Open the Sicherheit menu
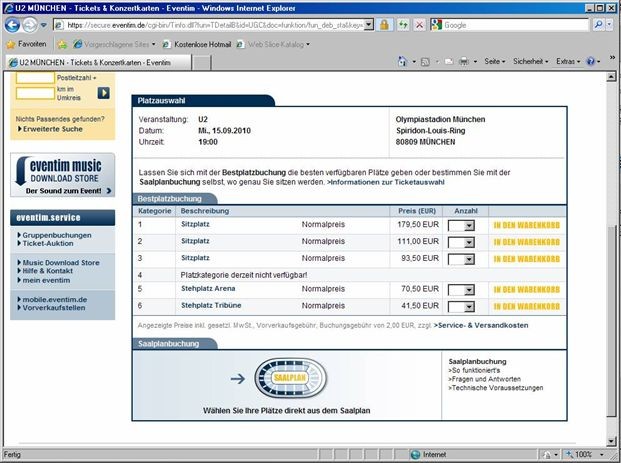The image size is (621, 463). (529, 62)
